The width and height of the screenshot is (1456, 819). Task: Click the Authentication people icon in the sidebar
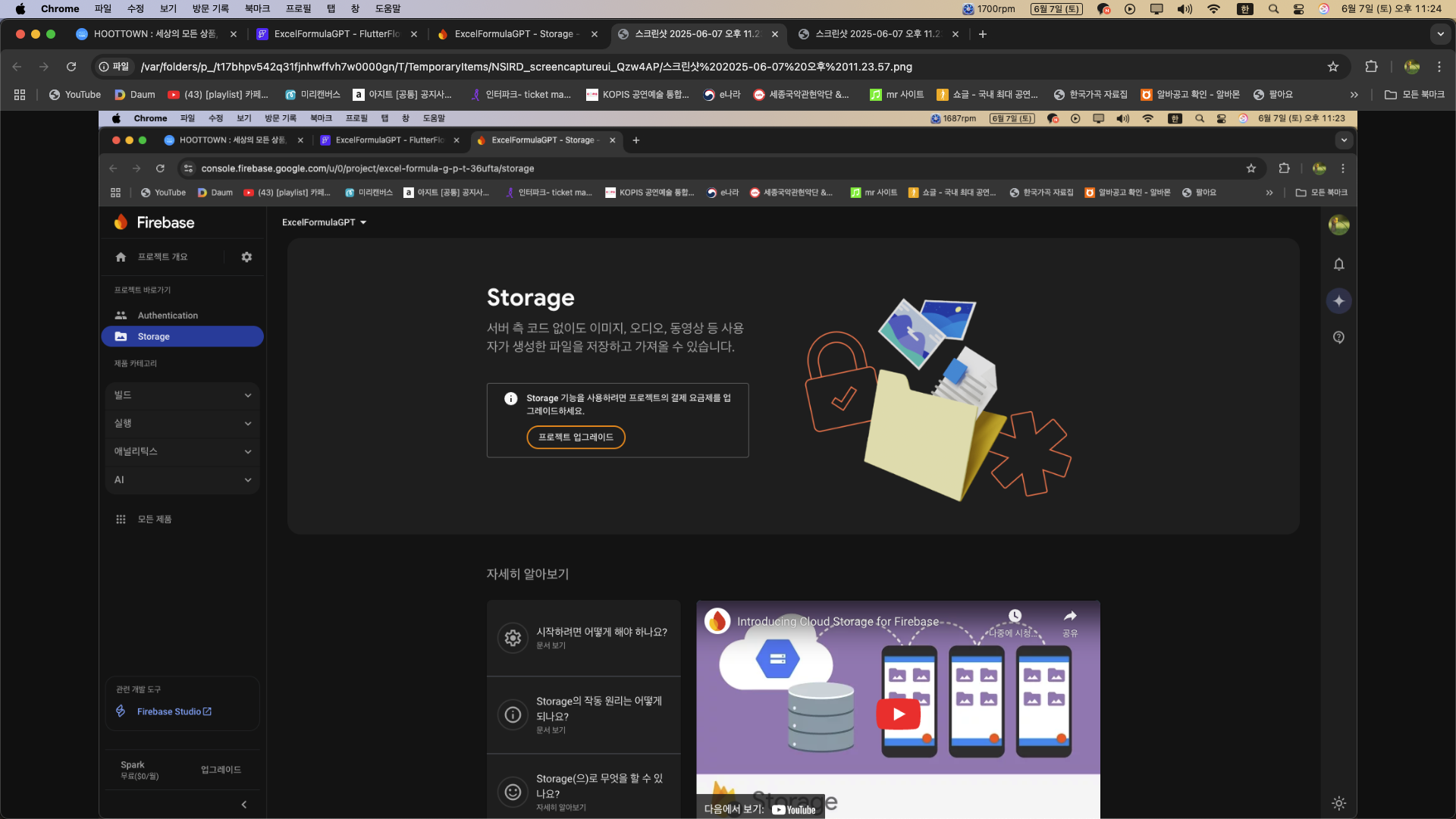click(121, 315)
